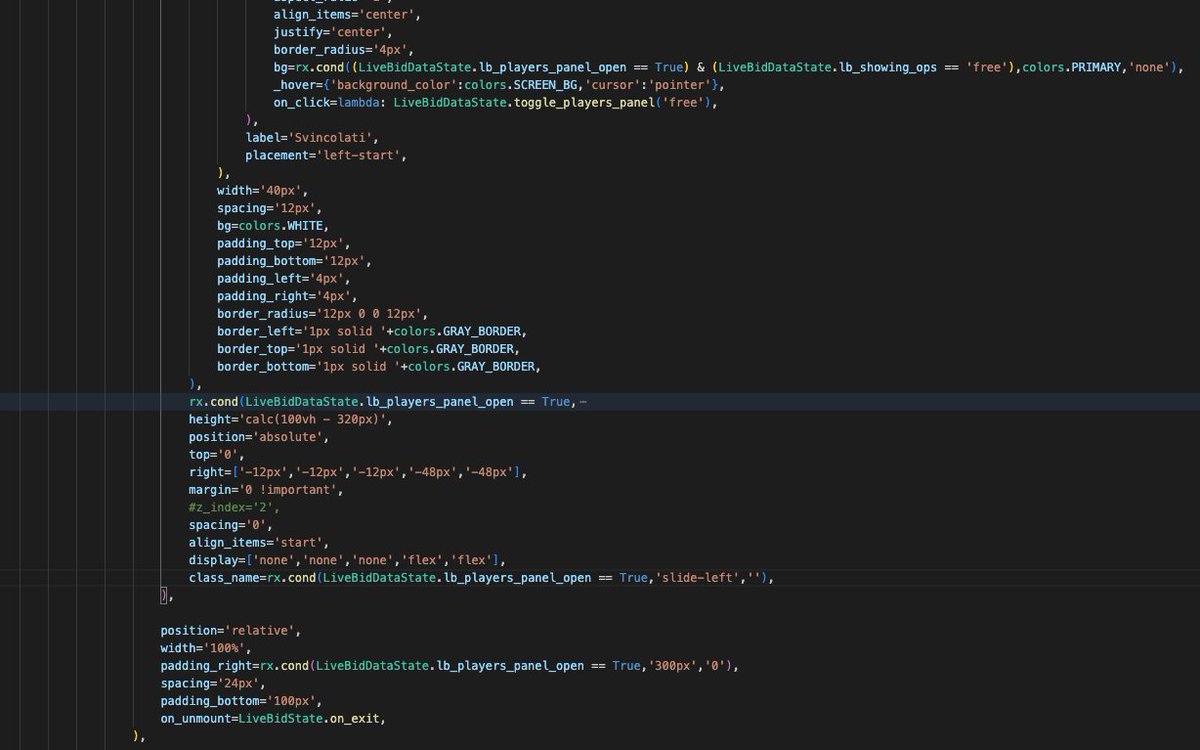Screen dimensions: 1200x750
Task: Click the border_left GRAY_BORDER line
Action: pos(371,331)
